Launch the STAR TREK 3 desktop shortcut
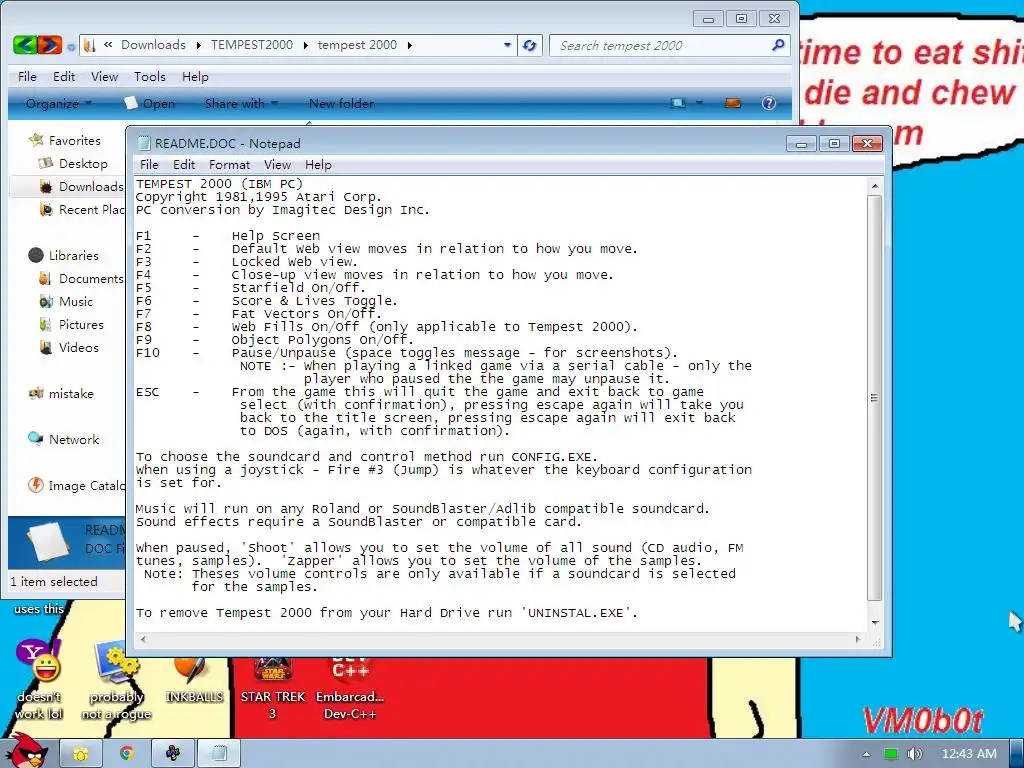The height and width of the screenshot is (768, 1024). coord(272,686)
